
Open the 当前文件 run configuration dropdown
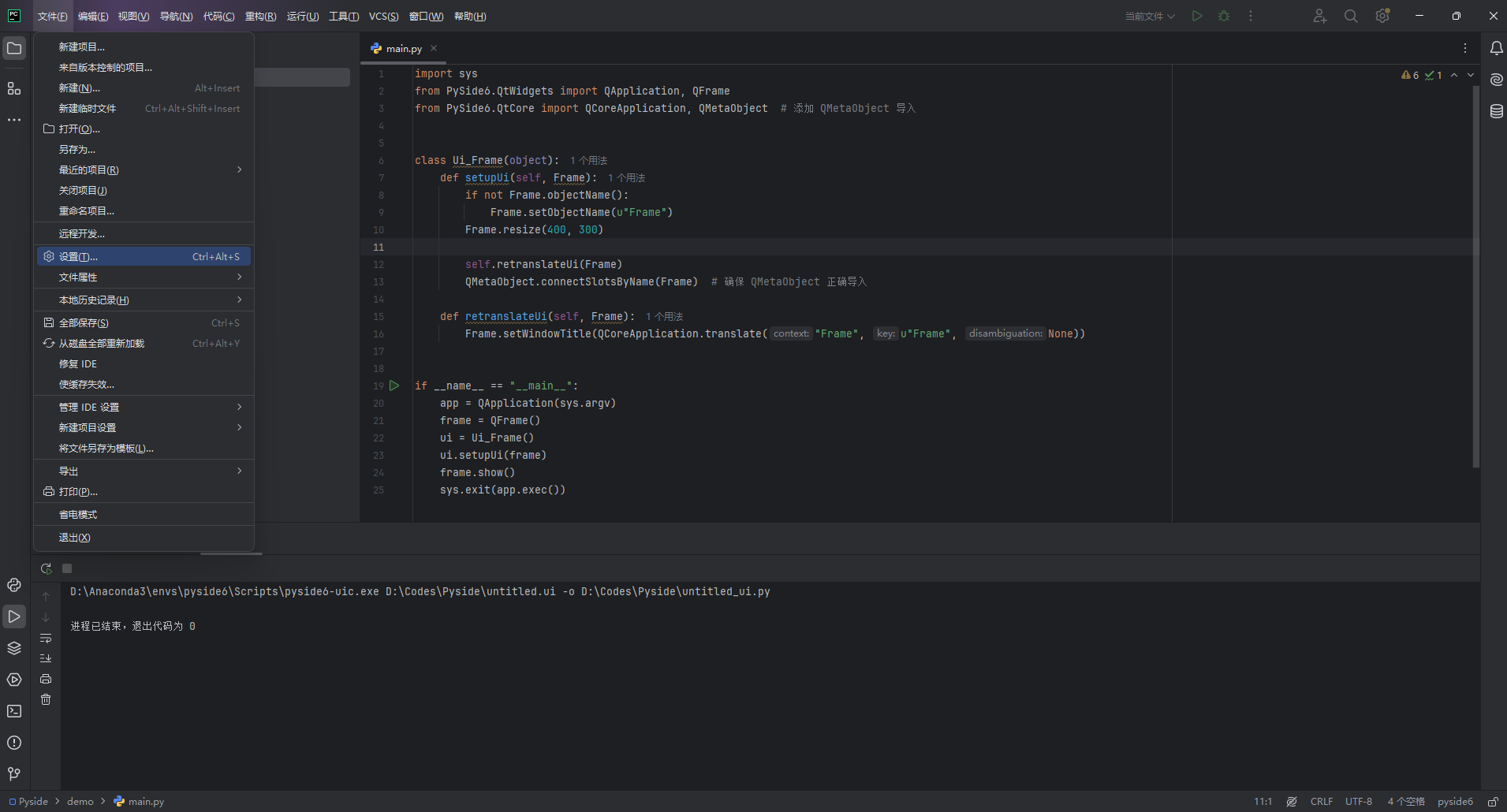(x=1150, y=16)
